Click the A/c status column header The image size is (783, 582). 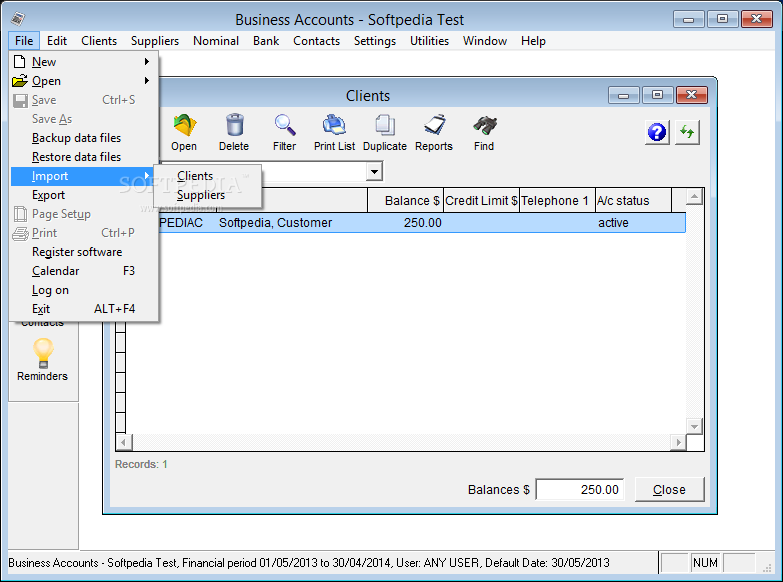click(633, 200)
